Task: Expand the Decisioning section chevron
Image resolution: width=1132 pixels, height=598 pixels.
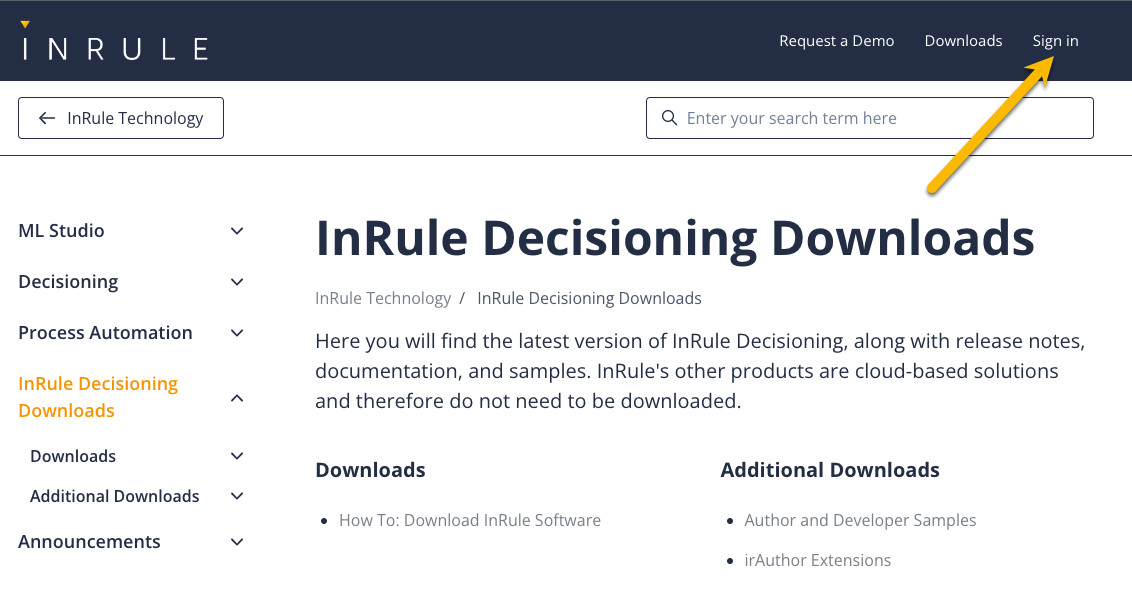Action: click(x=237, y=282)
